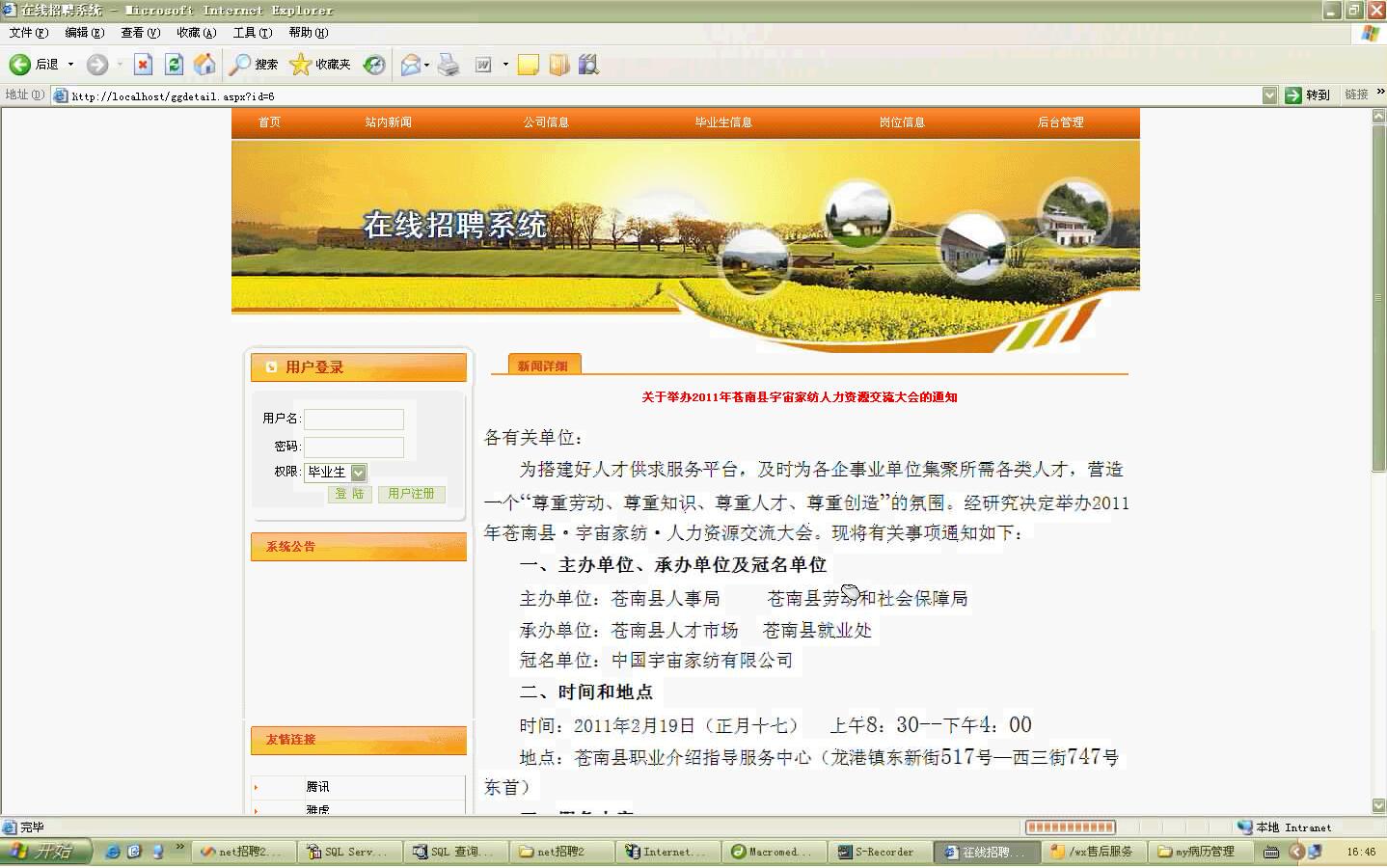1387x868 pixels.
Task: Edit the page with the Word icon
Action: pos(484,65)
